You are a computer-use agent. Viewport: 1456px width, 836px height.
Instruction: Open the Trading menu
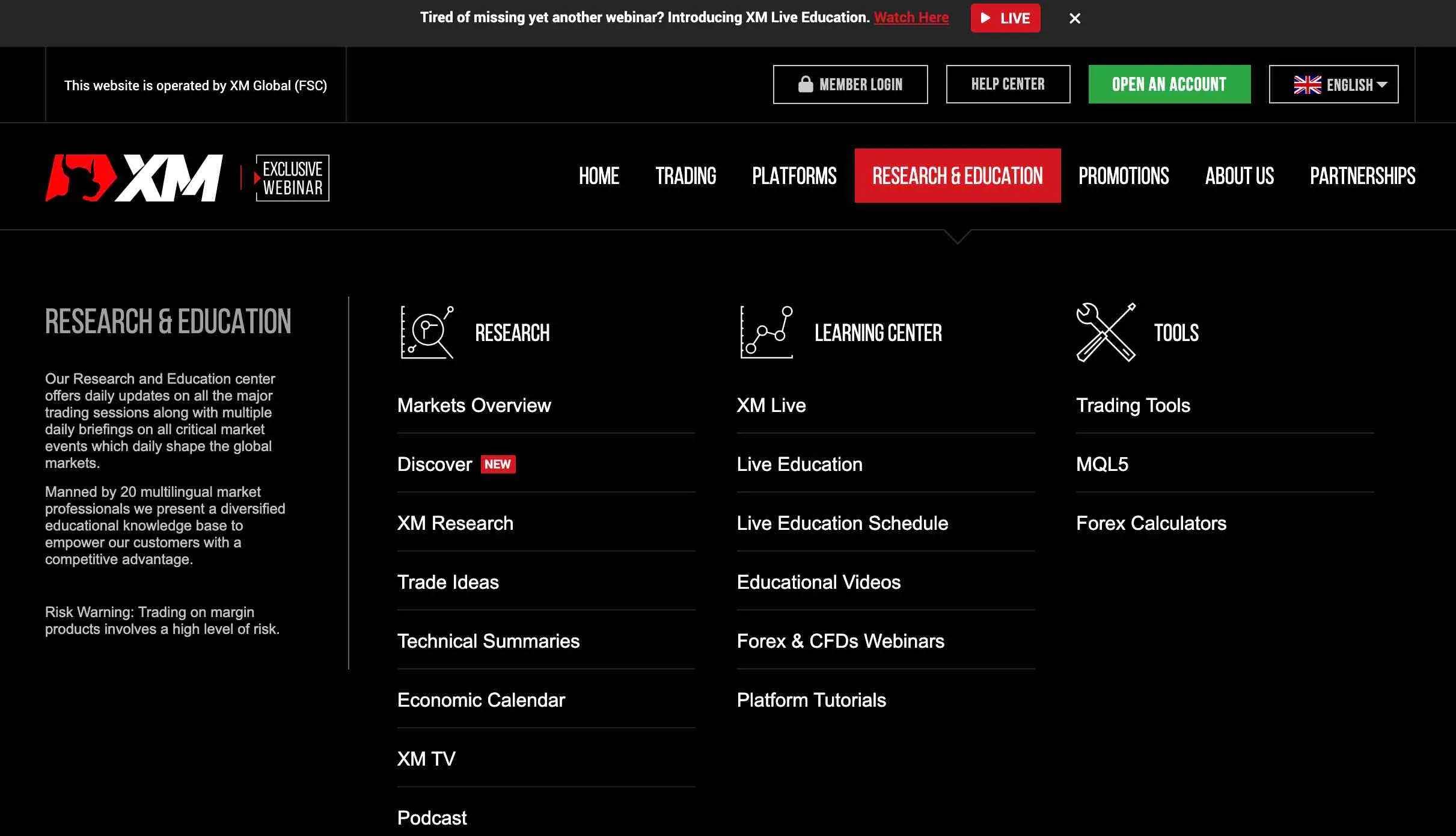point(686,176)
